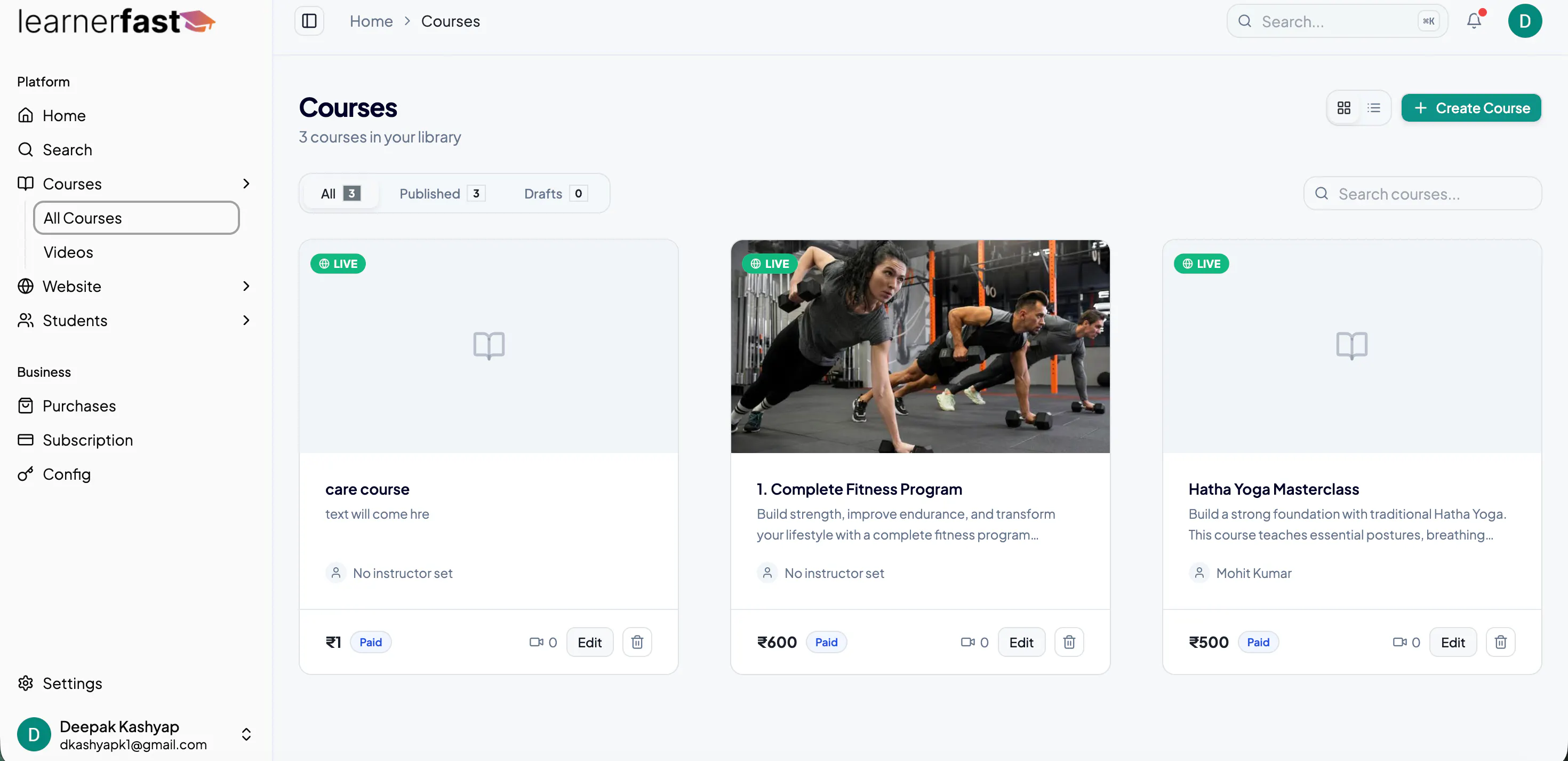
Task: Click video count icon on care course
Action: [535, 641]
